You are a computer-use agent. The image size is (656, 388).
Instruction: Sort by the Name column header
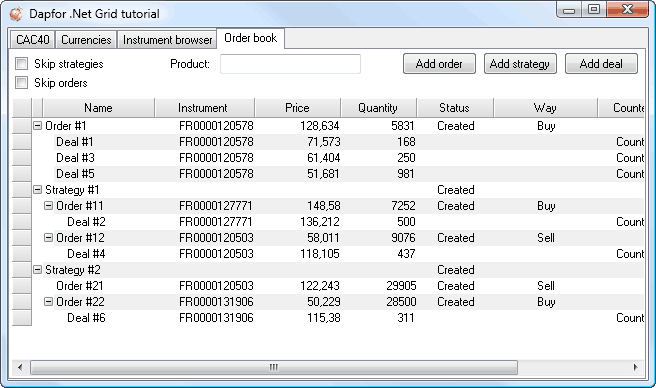coord(98,108)
